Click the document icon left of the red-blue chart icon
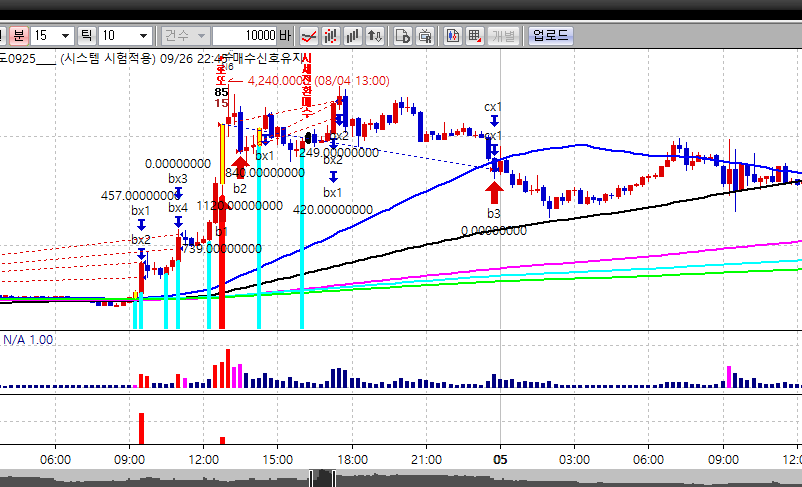Viewport: 802px width, 487px height. coord(424,35)
